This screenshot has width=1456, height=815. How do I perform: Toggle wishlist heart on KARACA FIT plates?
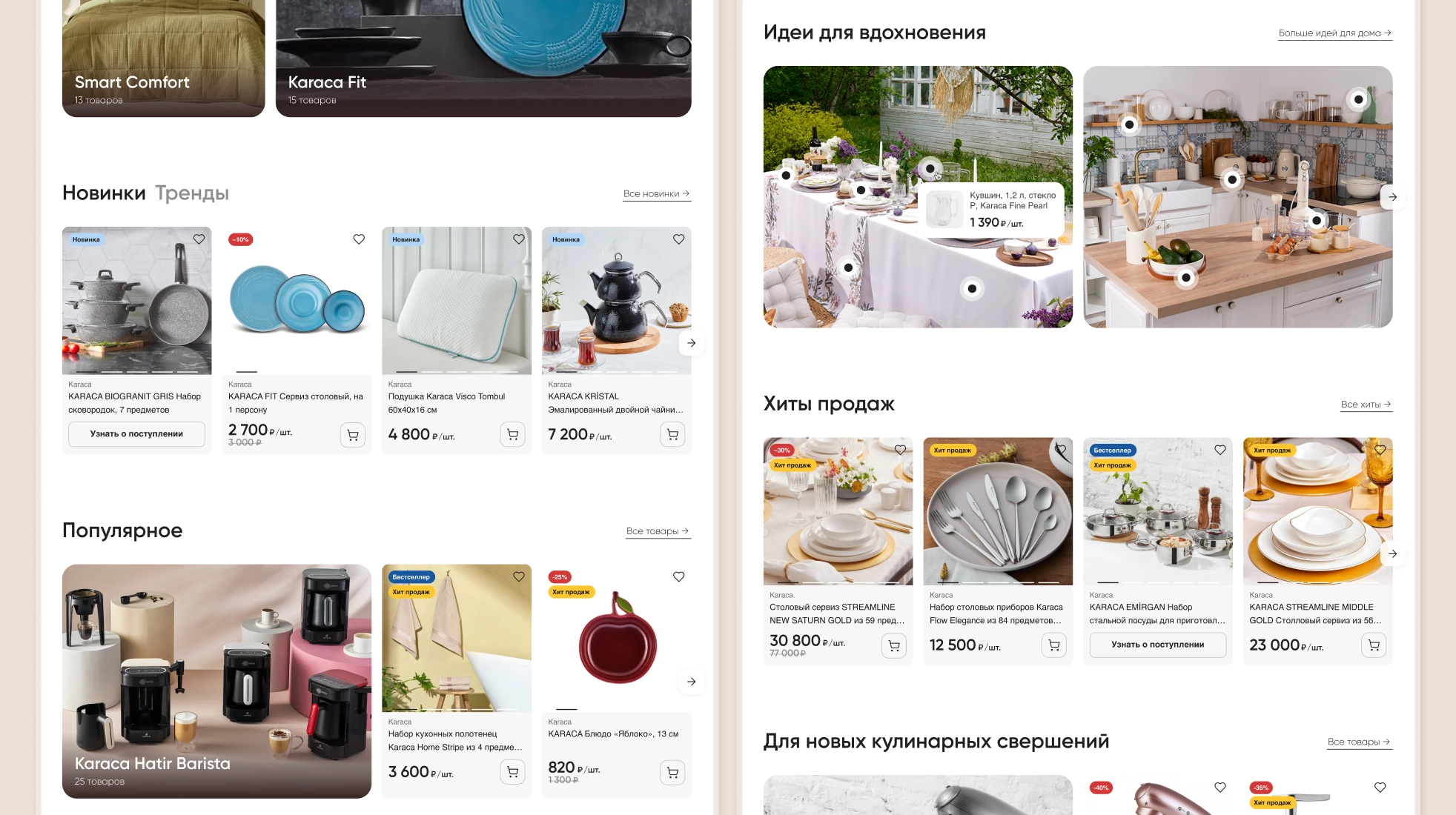point(359,239)
